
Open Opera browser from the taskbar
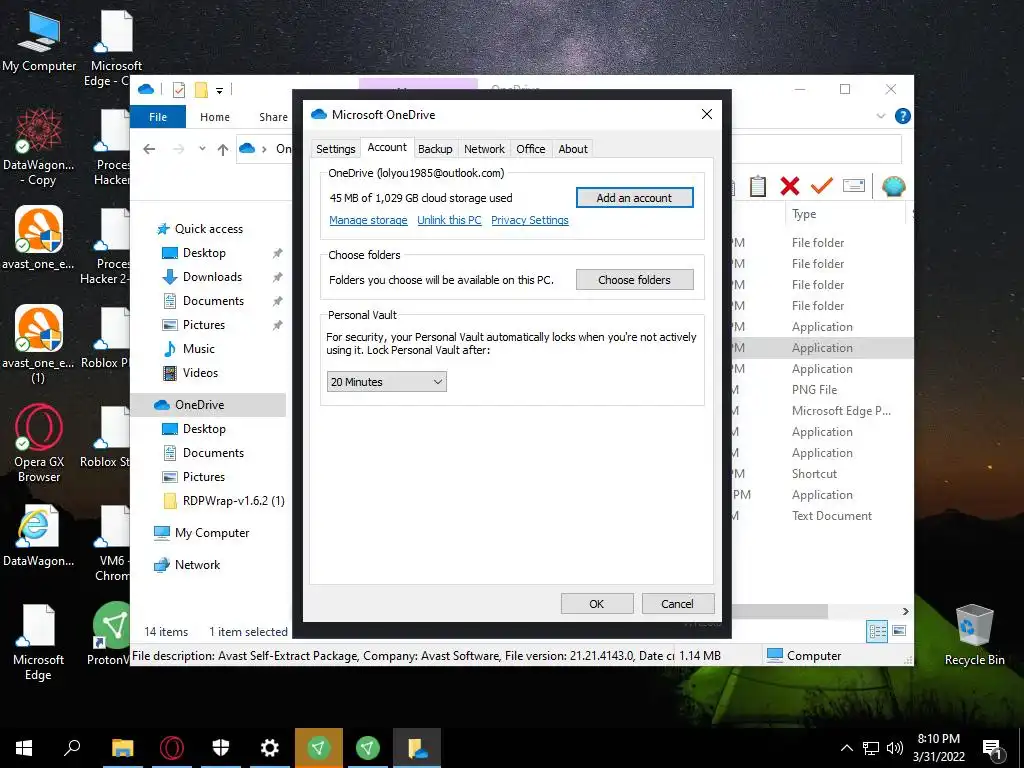click(172, 748)
